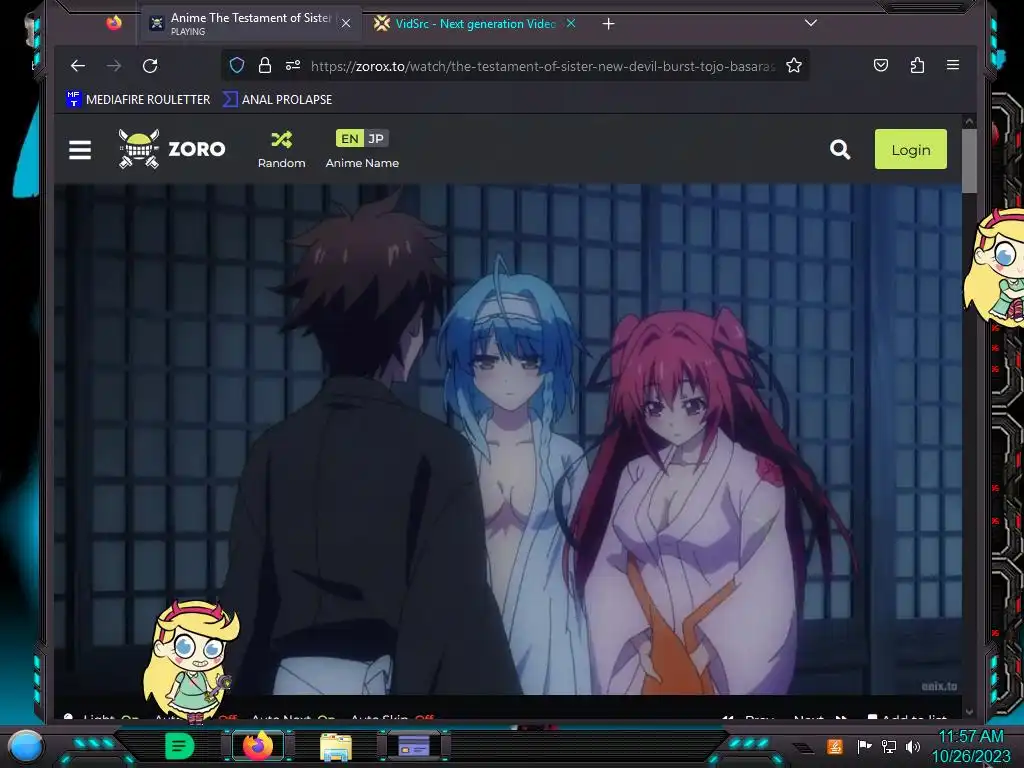Switch anime names to JP

tap(376, 138)
